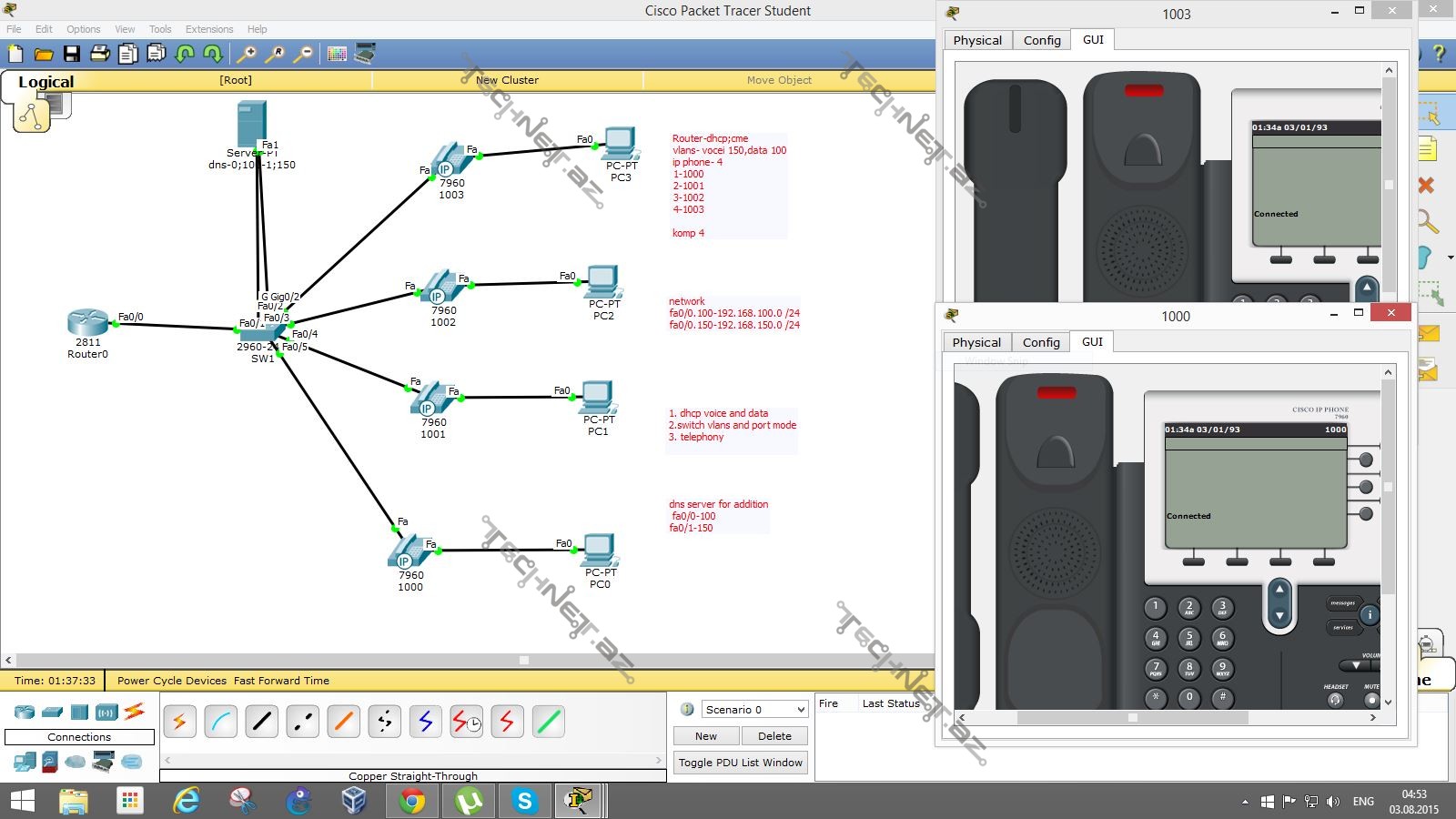Screen dimensions: 1456x819
Task: Click Fast Forward Time
Action: coord(281,681)
